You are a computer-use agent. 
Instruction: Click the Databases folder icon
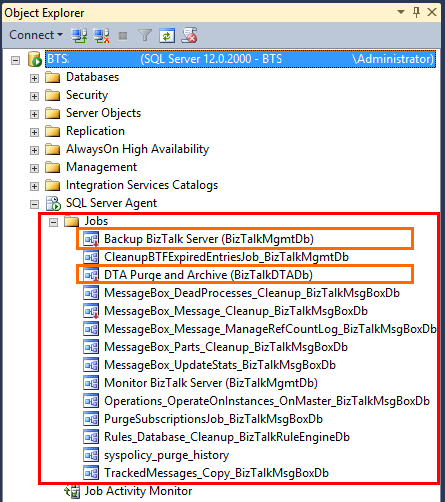(52, 77)
